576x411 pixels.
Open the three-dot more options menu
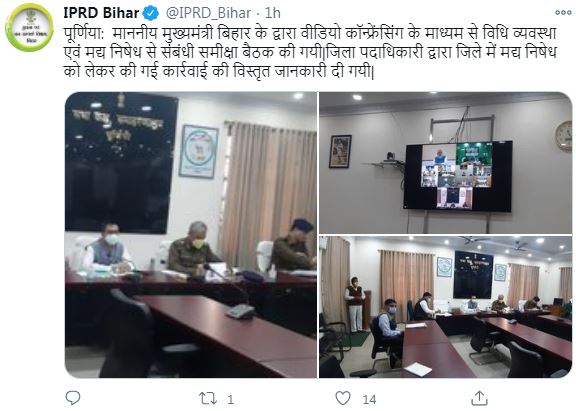point(563,12)
